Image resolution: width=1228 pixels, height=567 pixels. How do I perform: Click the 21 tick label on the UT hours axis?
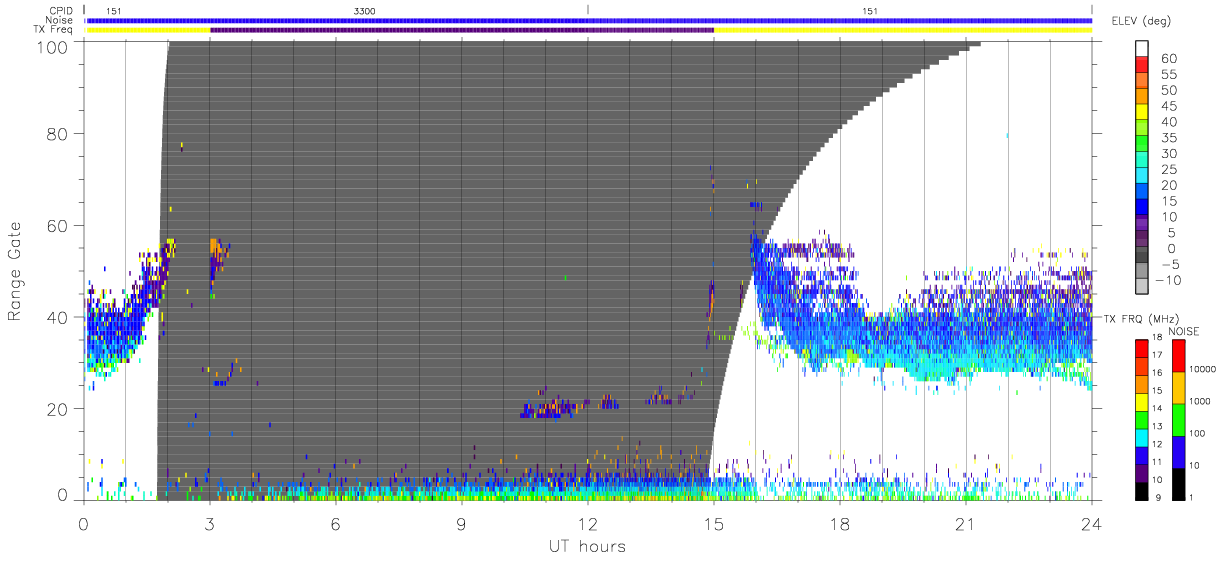tap(966, 523)
